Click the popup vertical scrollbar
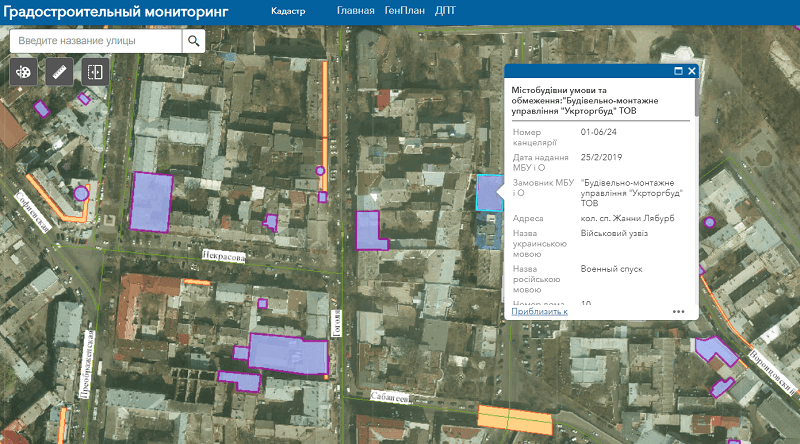 tap(696, 97)
